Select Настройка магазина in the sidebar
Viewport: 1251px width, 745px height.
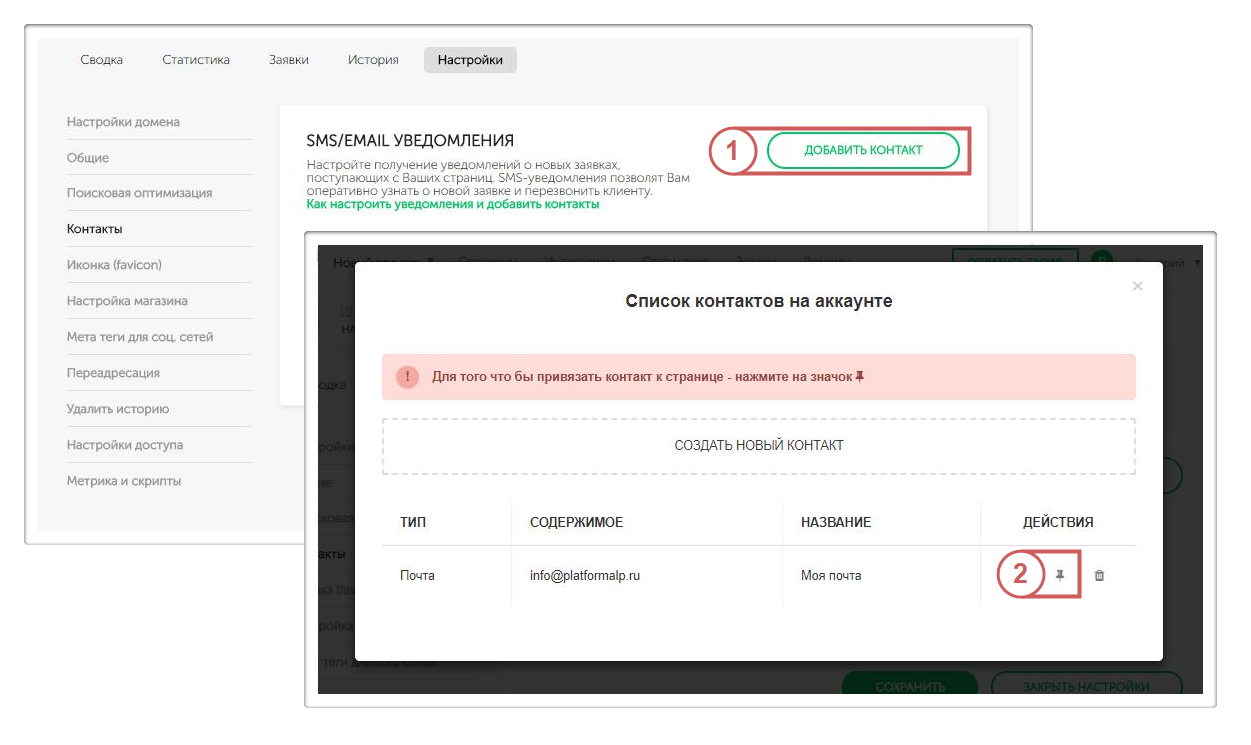(127, 301)
